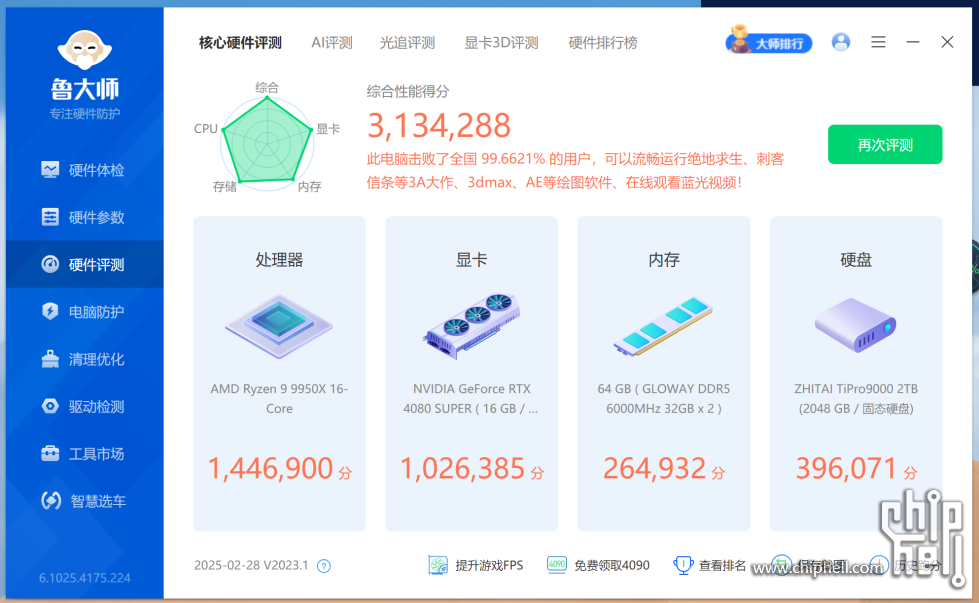Open 工具市场 in the sidebar

coord(84,454)
